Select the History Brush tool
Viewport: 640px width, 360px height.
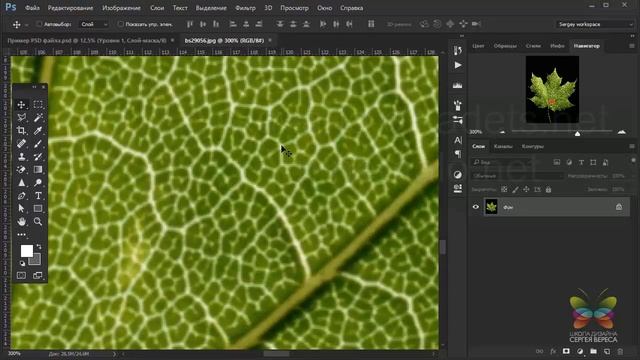38,157
